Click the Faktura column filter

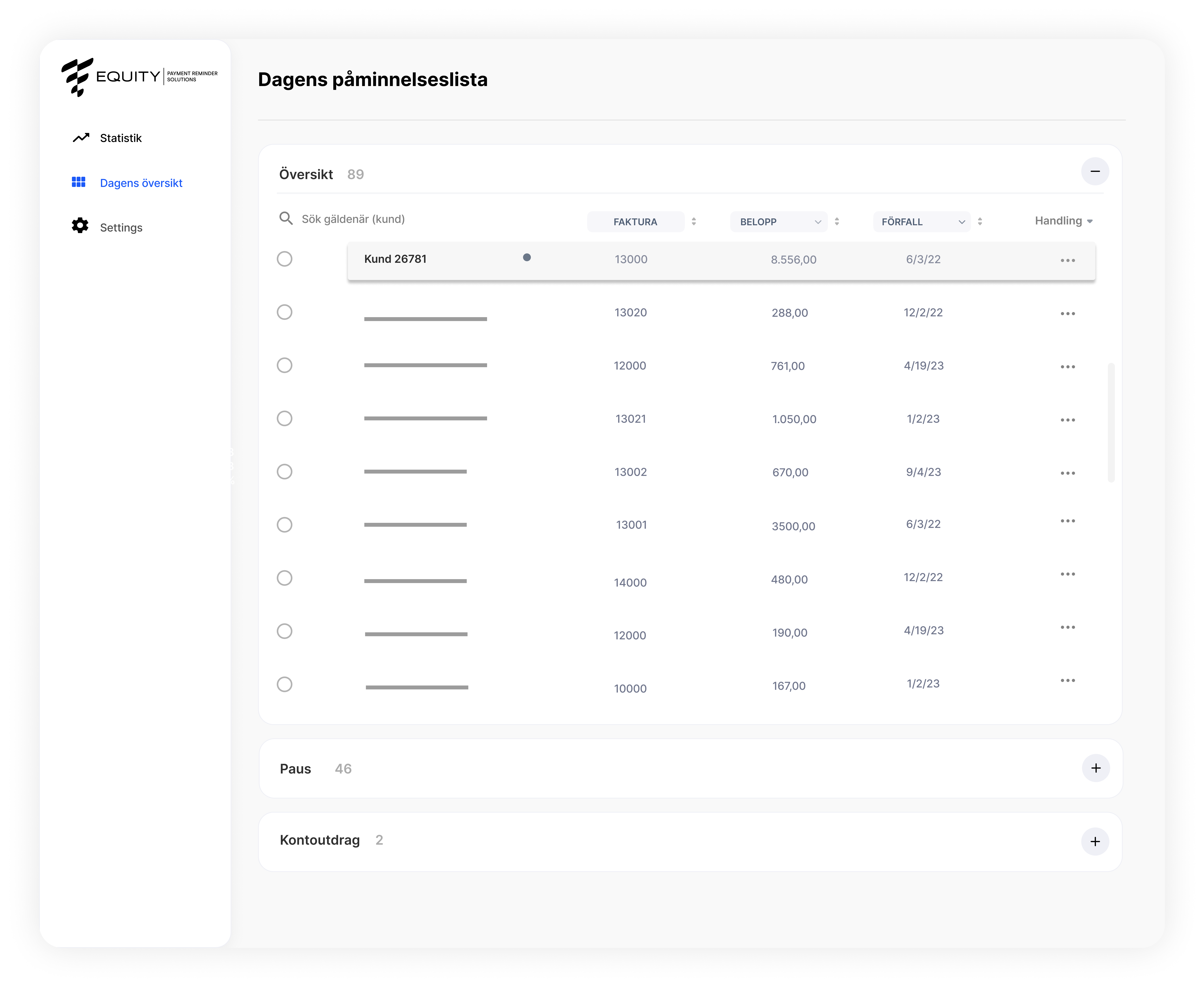point(636,222)
